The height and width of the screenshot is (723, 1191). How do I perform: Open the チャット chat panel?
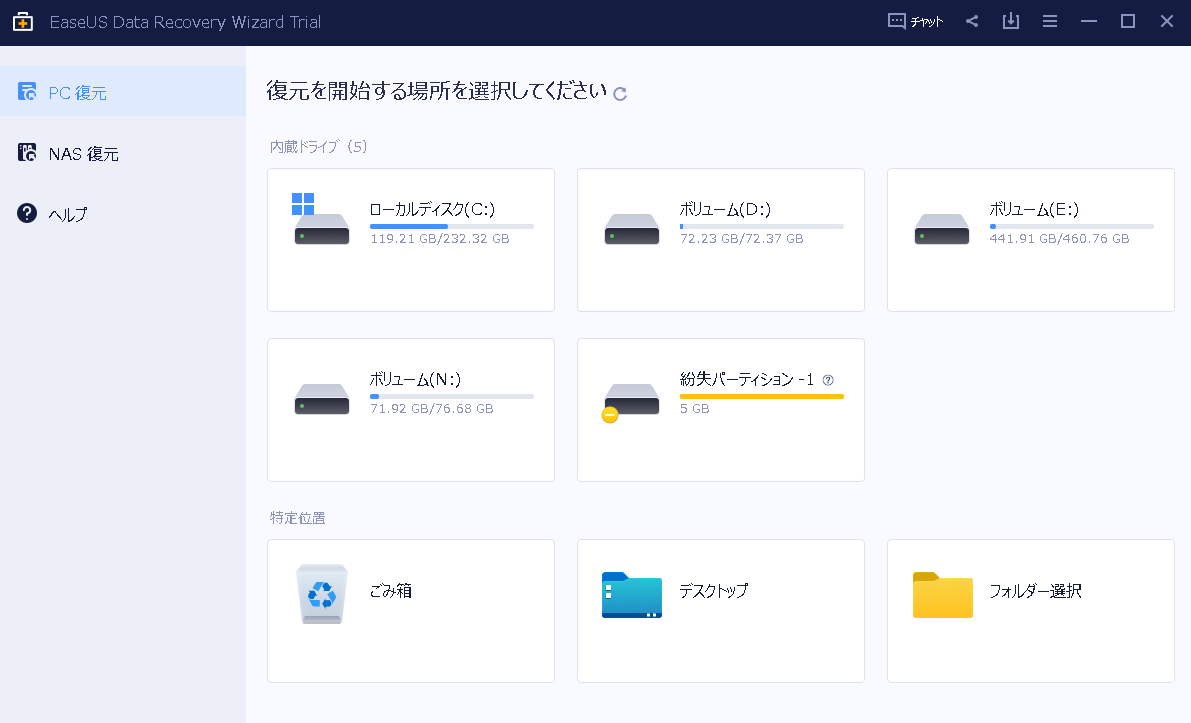click(x=914, y=20)
